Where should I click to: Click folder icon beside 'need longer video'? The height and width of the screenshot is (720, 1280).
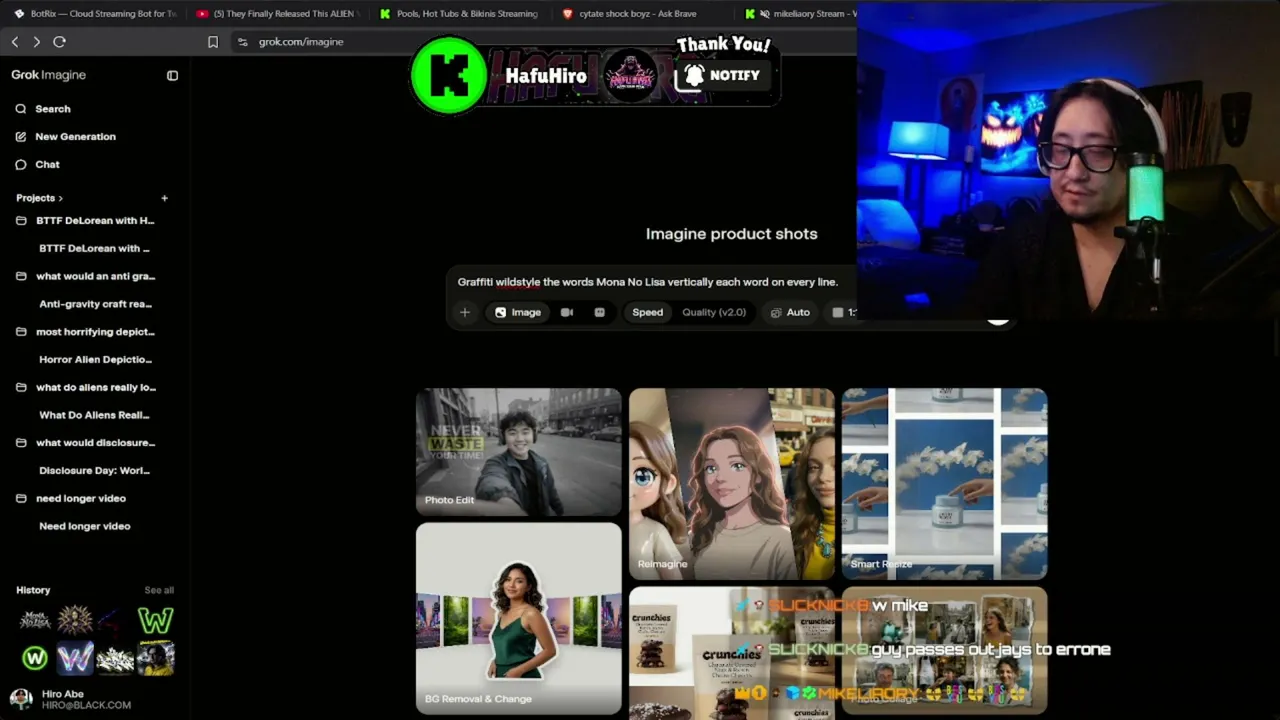tap(21, 498)
